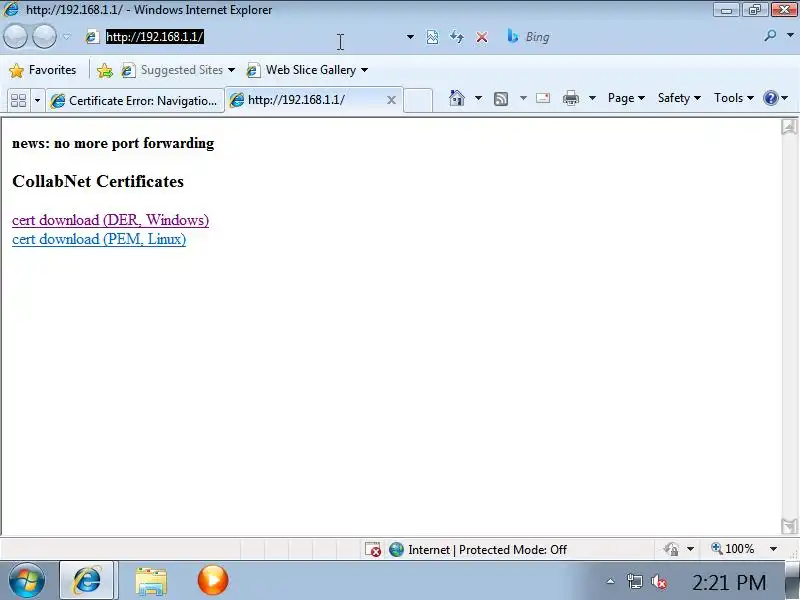Click the taskbar clock 2:21 PM

tap(729, 582)
